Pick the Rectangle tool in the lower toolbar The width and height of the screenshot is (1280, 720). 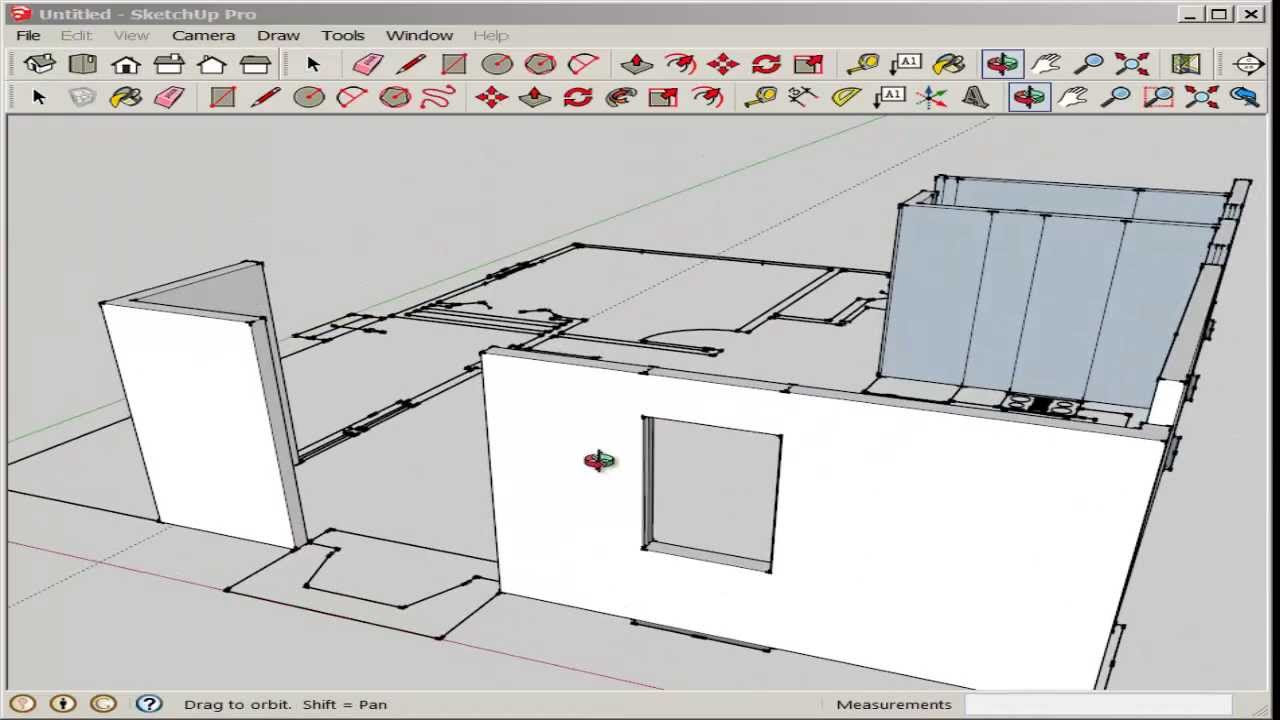223,97
